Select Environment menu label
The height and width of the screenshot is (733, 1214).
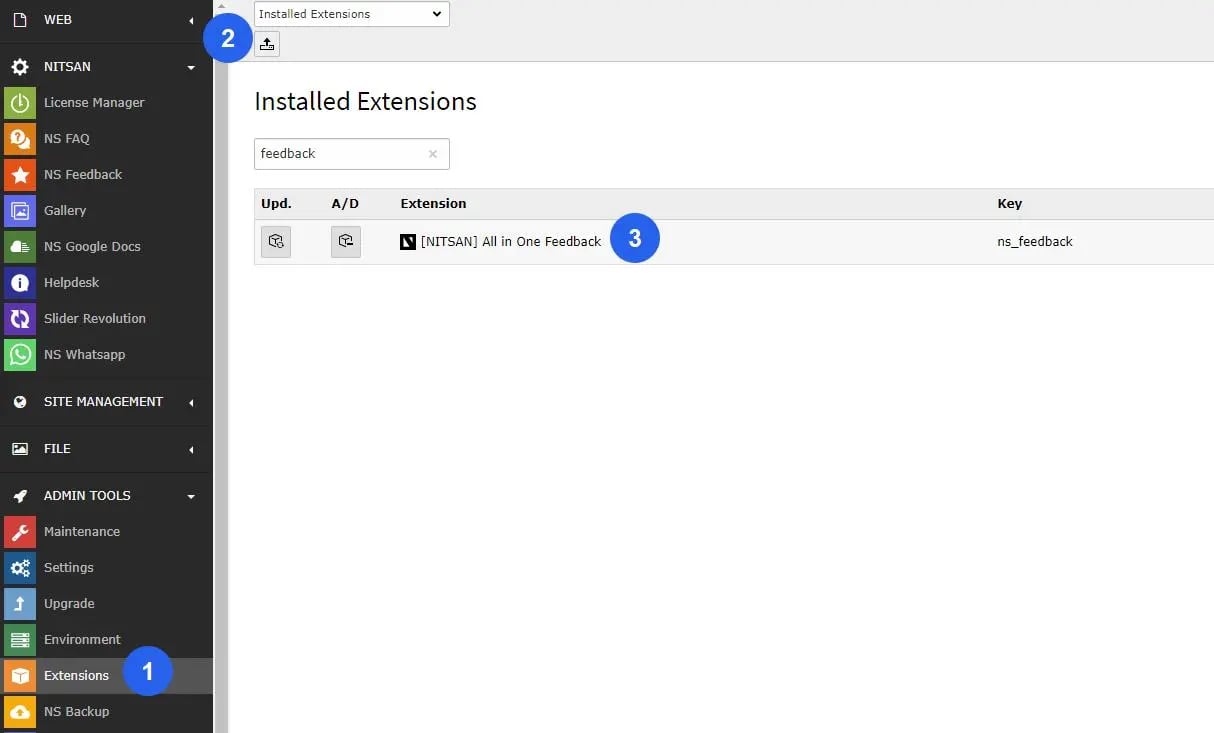(x=82, y=639)
